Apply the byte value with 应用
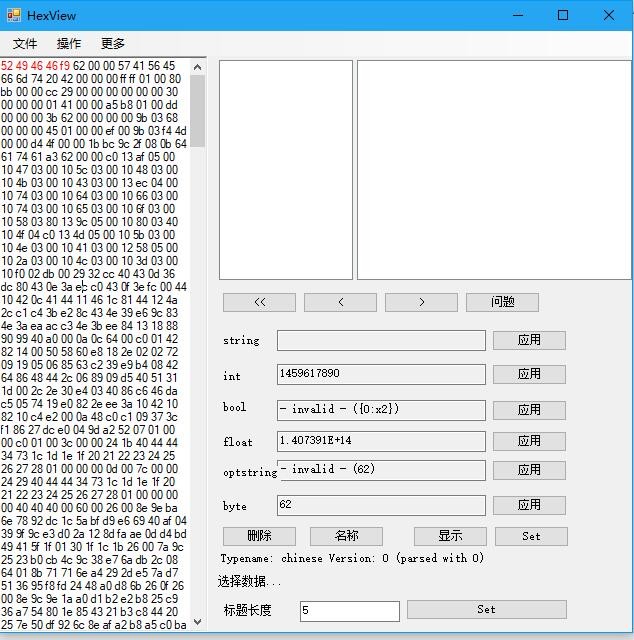The height and width of the screenshot is (640, 634). coord(529,505)
